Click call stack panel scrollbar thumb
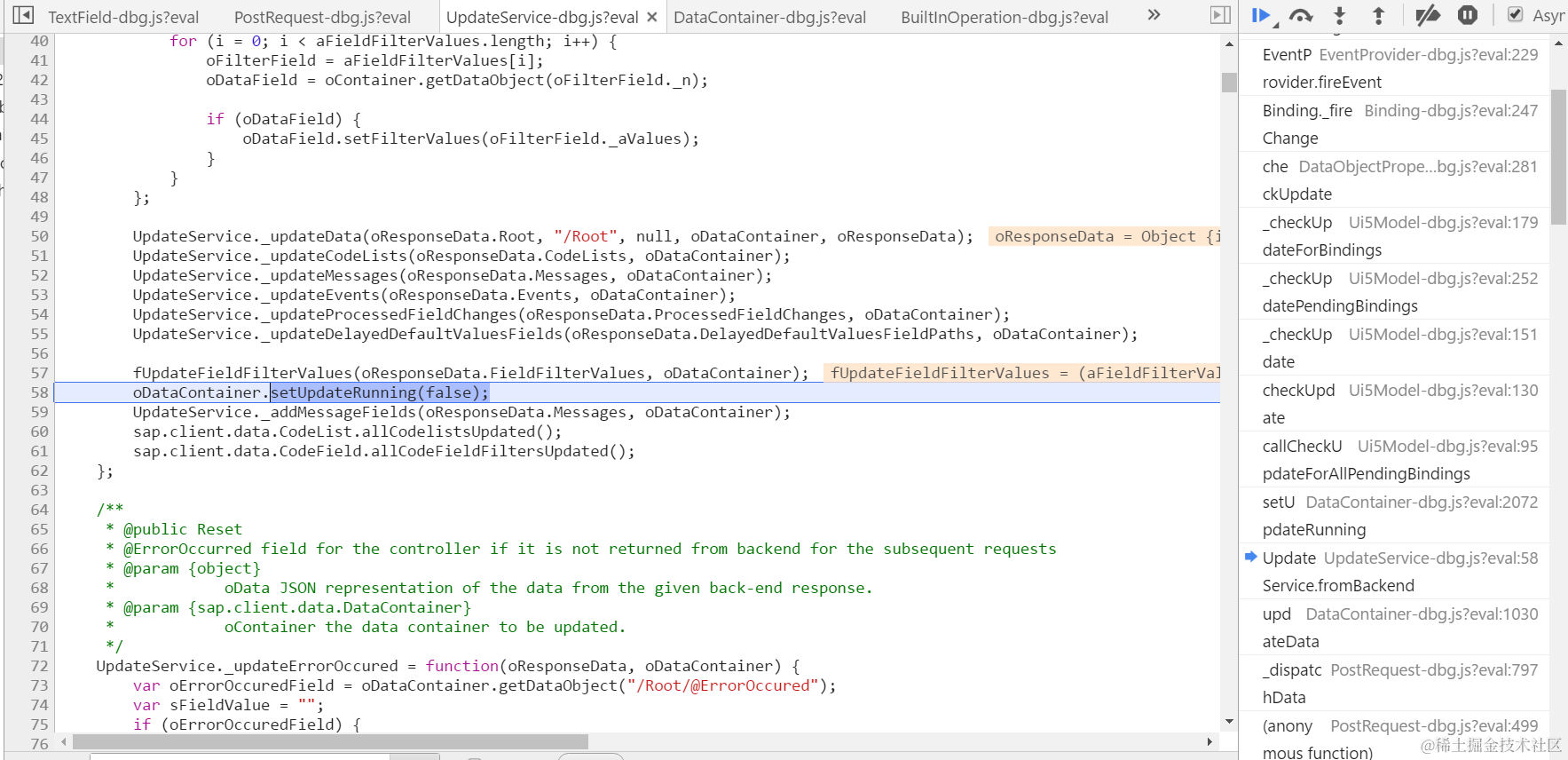 click(1558, 156)
